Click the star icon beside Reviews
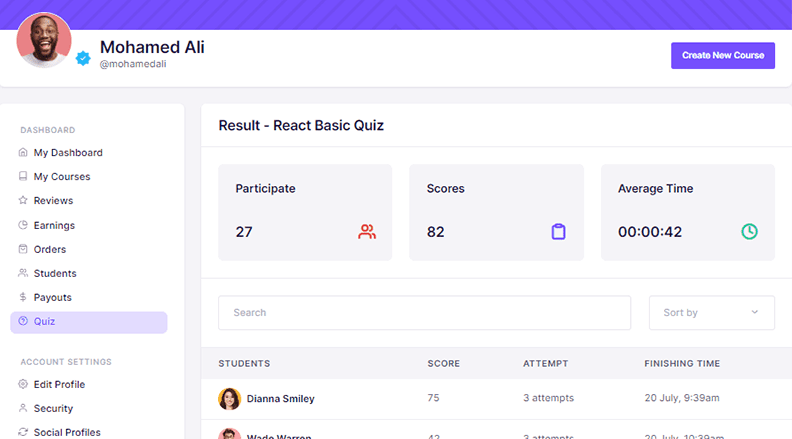Image resolution: width=792 pixels, height=439 pixels. click(x=24, y=201)
